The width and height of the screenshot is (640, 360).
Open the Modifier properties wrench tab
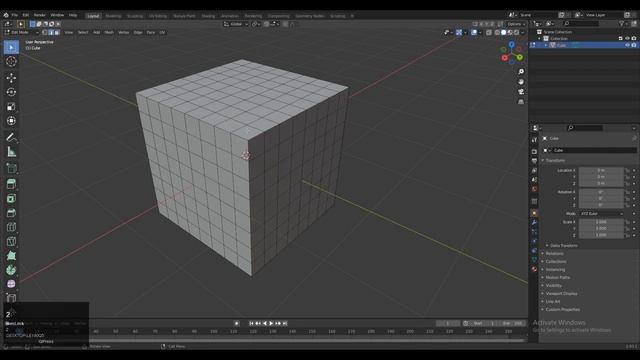tap(534, 223)
